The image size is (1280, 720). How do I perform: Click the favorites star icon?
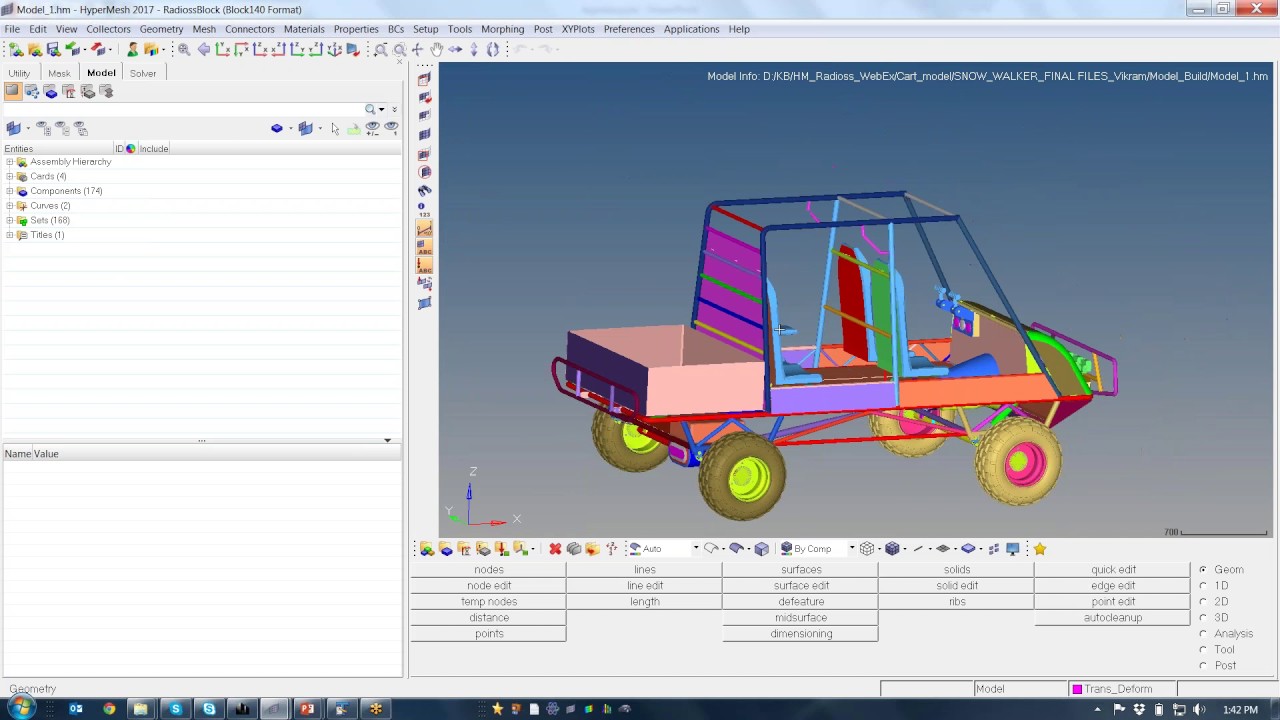(1040, 548)
